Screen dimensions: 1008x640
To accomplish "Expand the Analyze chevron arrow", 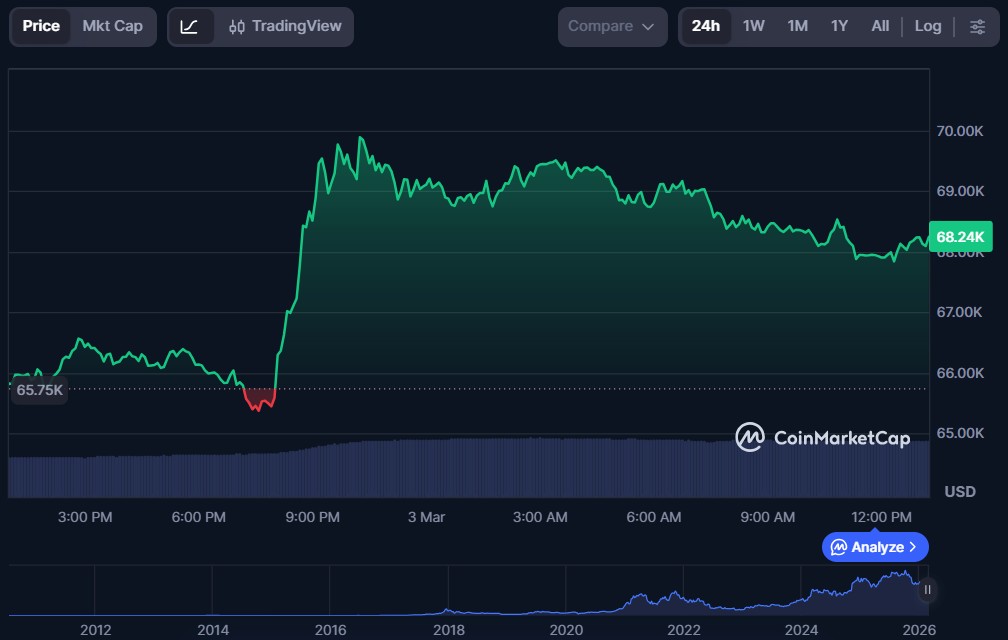I will click(x=912, y=547).
